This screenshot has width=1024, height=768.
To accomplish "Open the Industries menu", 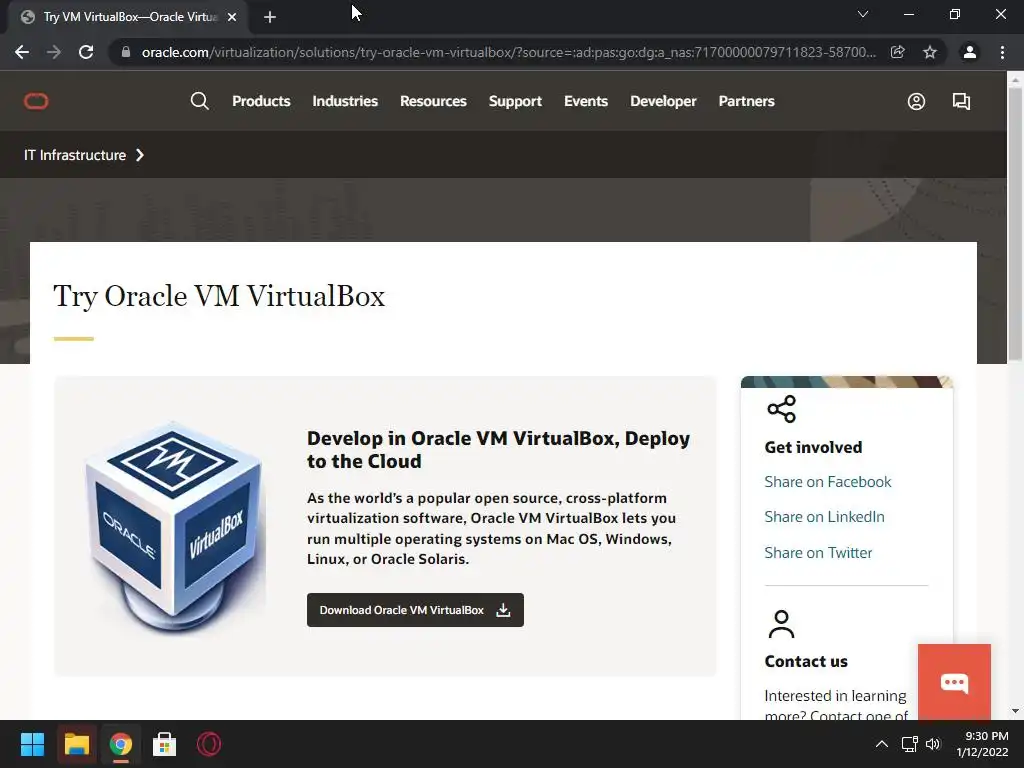I will click(345, 101).
